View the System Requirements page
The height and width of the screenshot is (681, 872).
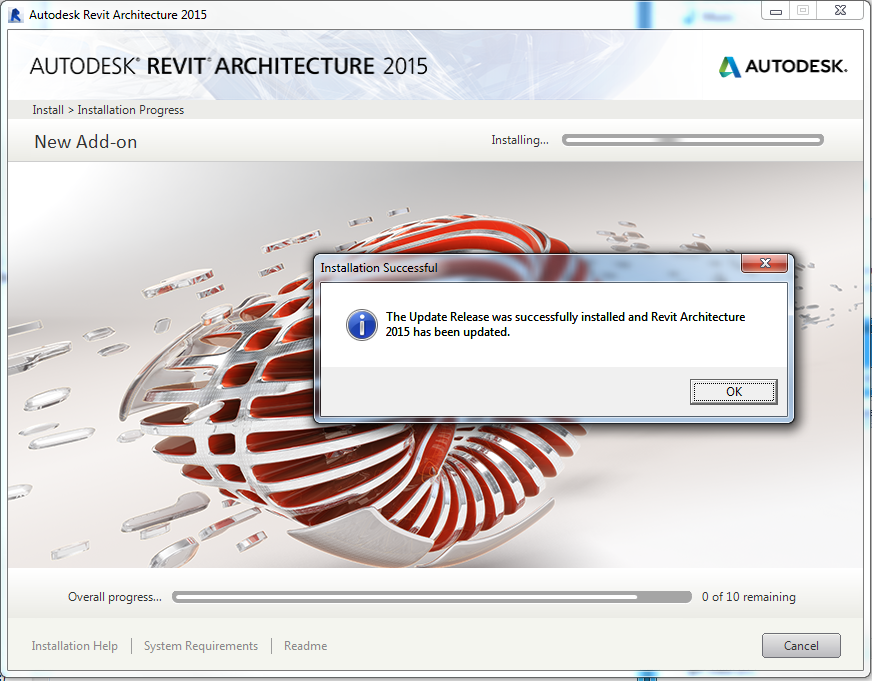[200, 646]
